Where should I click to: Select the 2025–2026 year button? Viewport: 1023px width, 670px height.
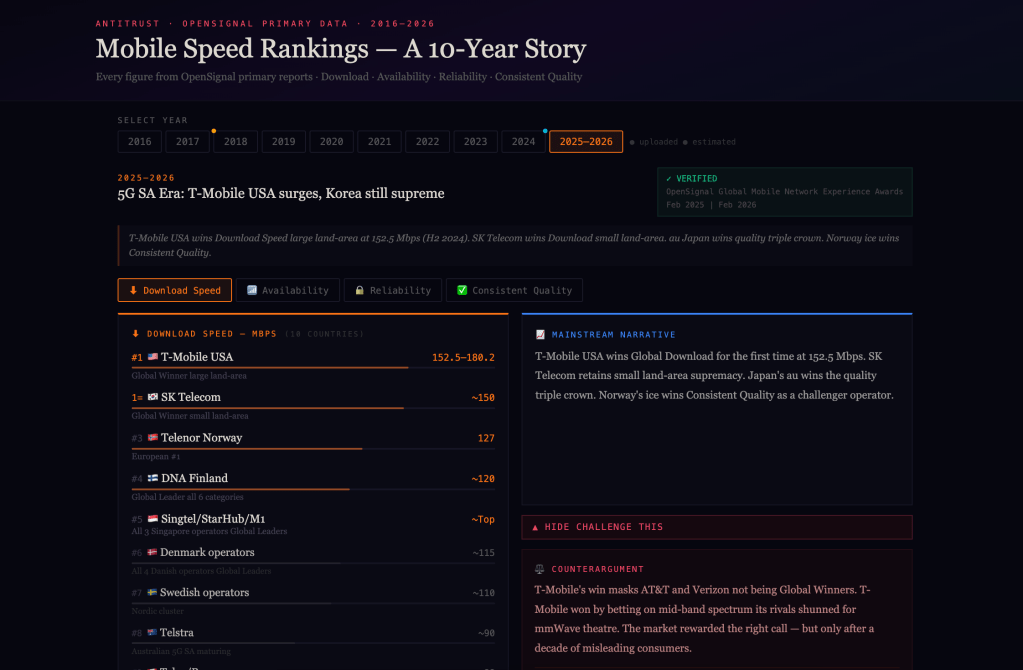pyautogui.click(x=586, y=142)
